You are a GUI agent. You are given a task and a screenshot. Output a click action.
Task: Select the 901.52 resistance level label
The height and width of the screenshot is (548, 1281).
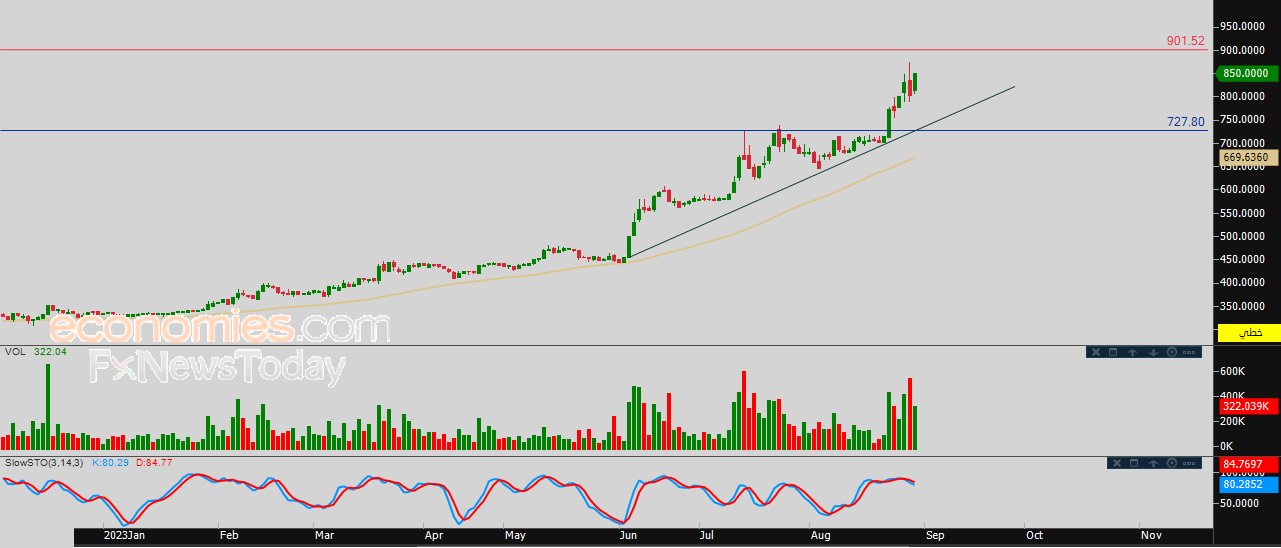[1186, 42]
